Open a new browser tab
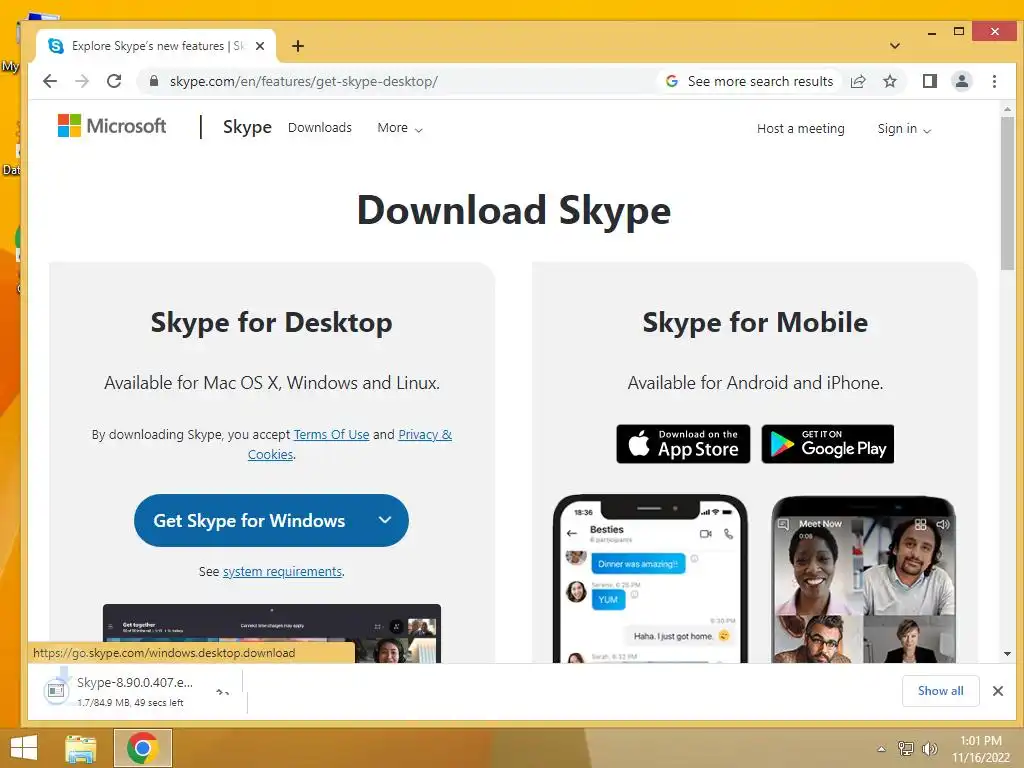 [x=298, y=46]
